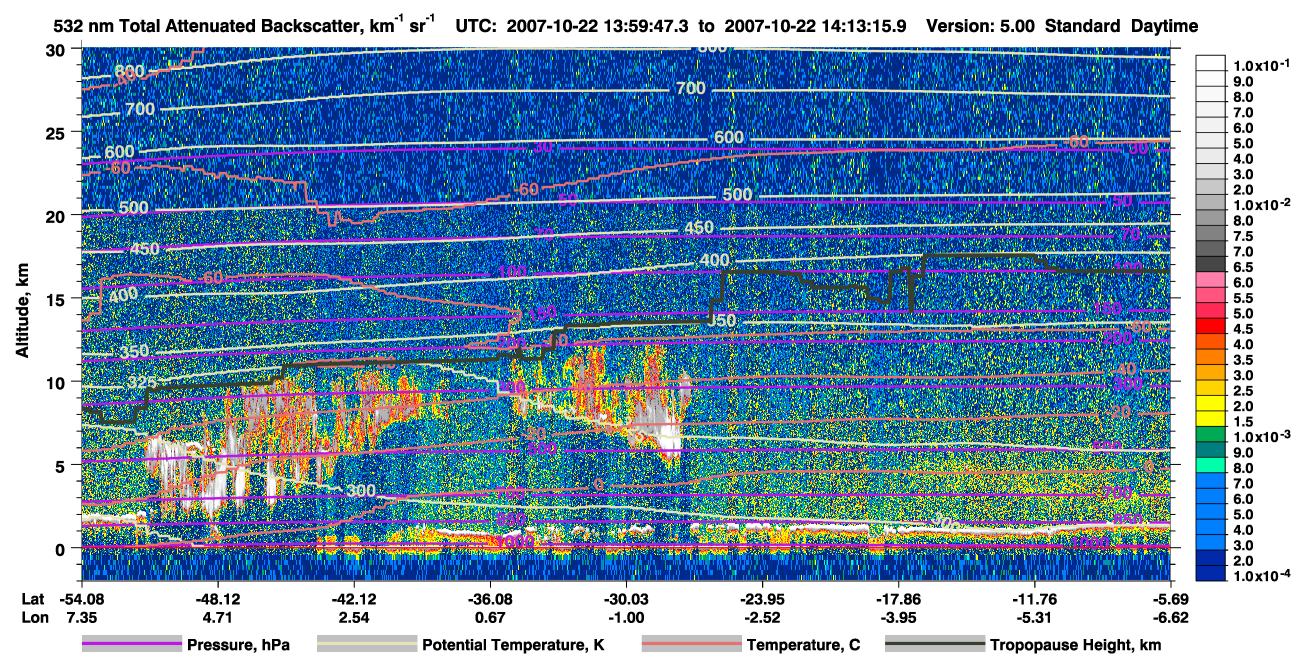Click the 'Pressure, hPa' legend label
Viewport: 1300px width, 667px height.
239,645
